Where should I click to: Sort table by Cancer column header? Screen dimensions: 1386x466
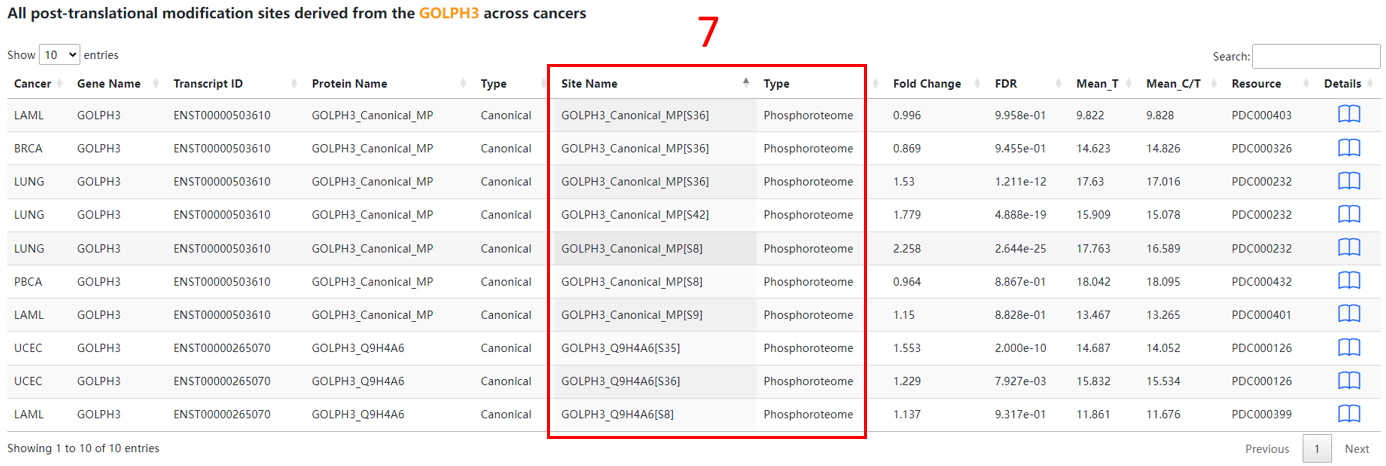click(33, 84)
